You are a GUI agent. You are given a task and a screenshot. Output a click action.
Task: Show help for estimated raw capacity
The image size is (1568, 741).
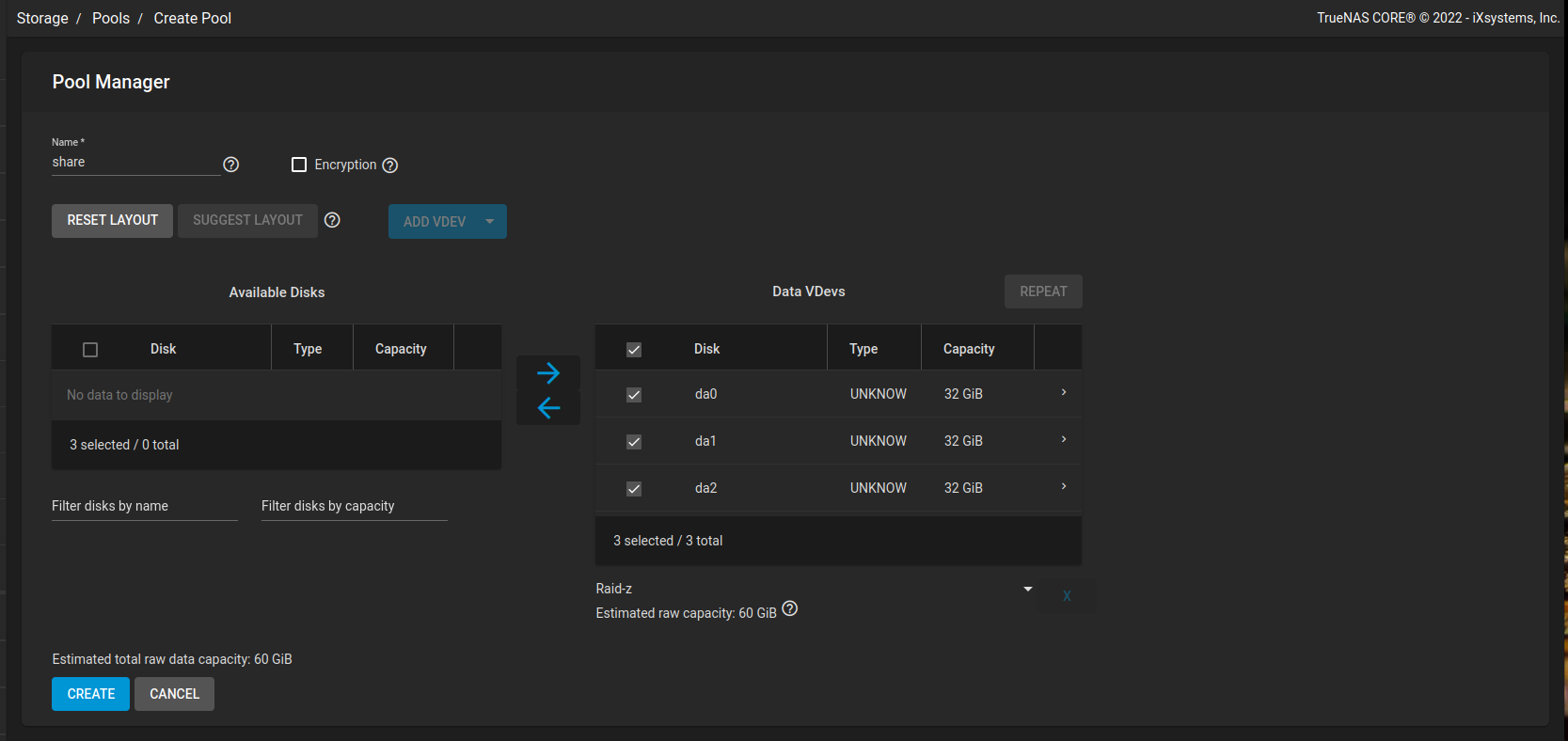pos(790,608)
